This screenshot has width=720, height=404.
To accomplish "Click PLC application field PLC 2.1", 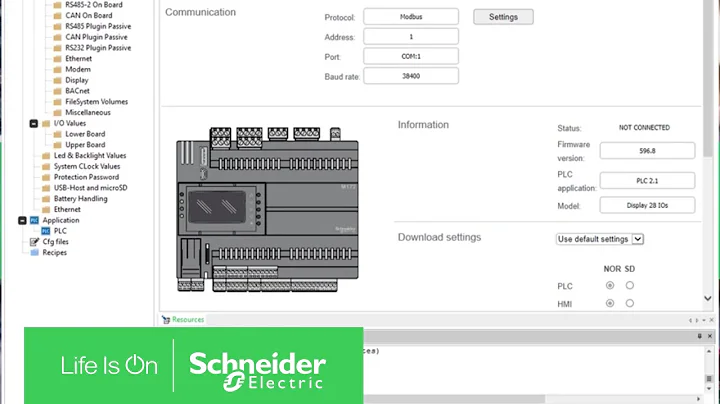I will pyautogui.click(x=647, y=181).
